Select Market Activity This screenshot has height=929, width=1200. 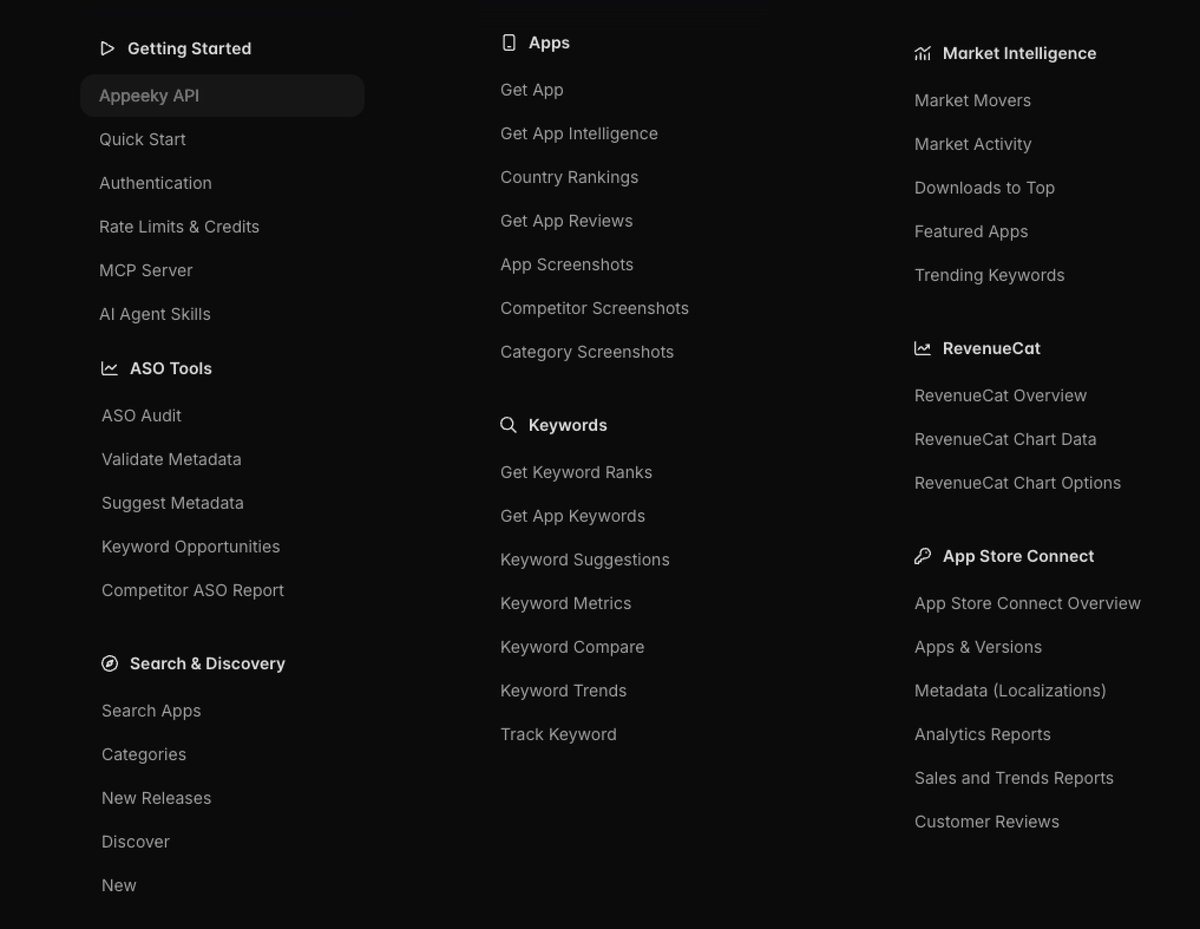click(x=972, y=144)
